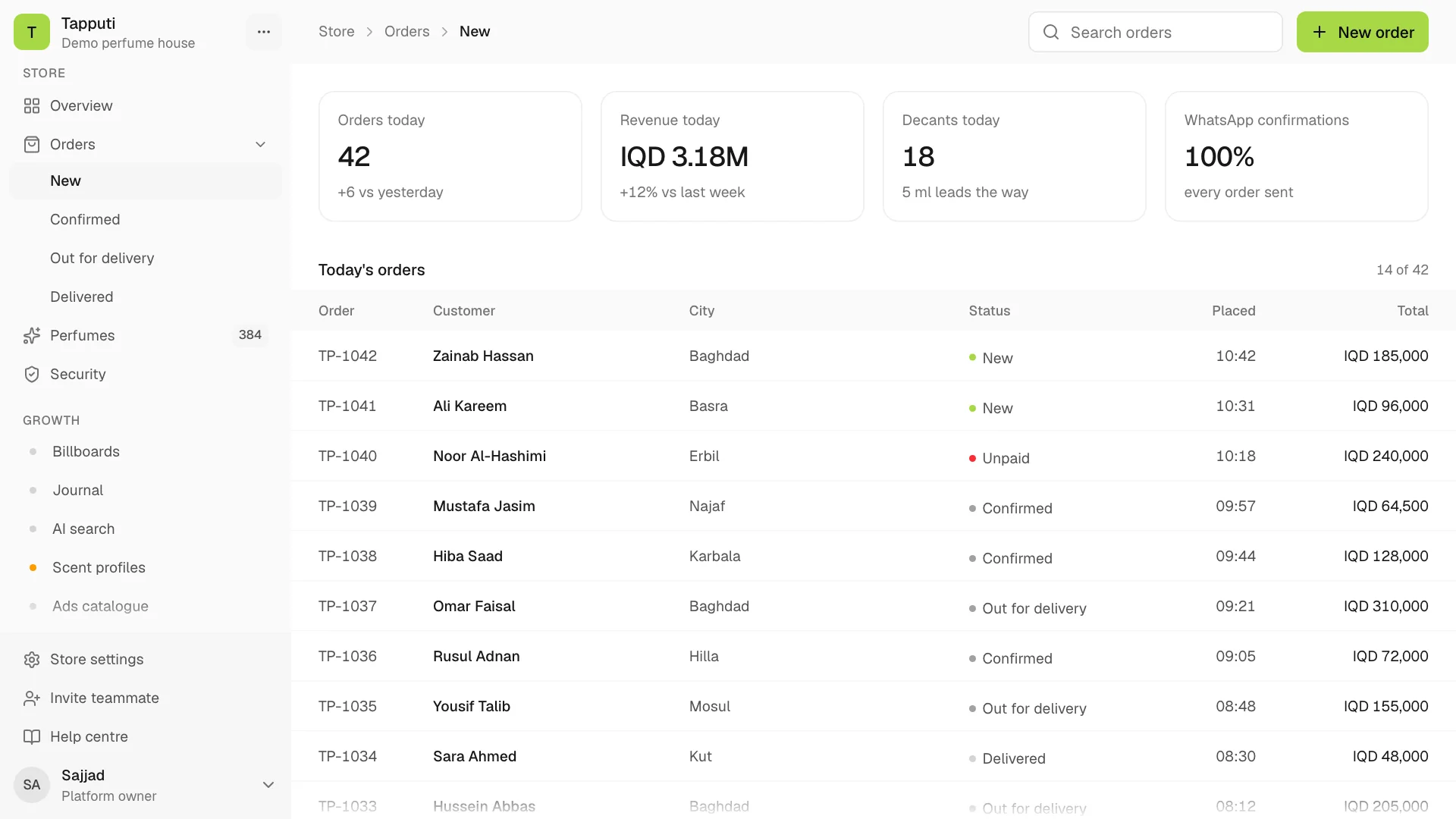Viewport: 1456px width, 819px height.
Task: Click the Help centre book icon
Action: (x=32, y=737)
